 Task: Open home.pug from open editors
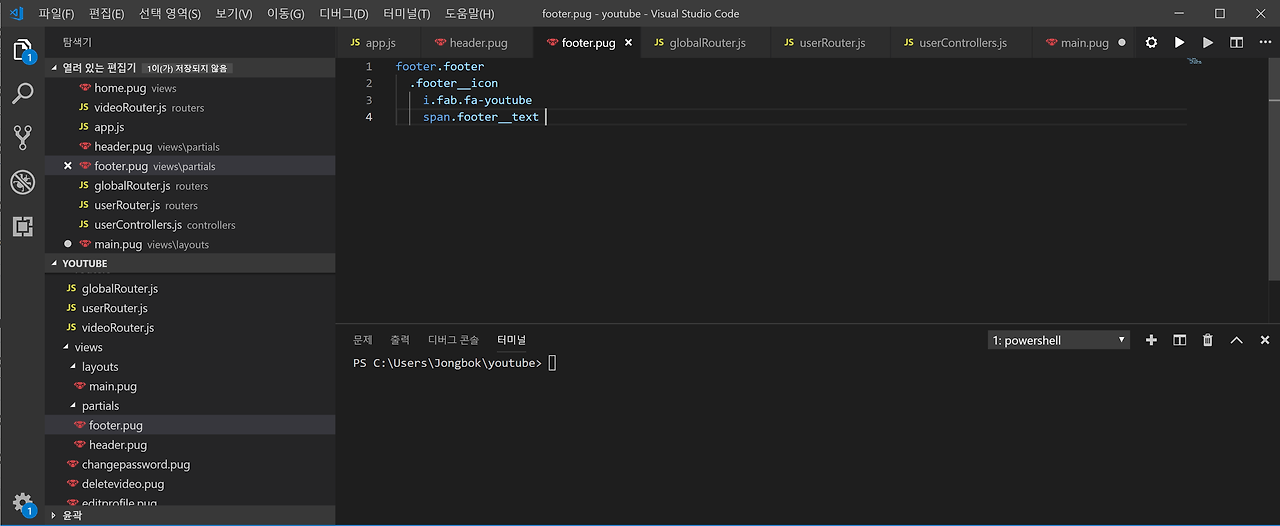[x=190, y=88]
